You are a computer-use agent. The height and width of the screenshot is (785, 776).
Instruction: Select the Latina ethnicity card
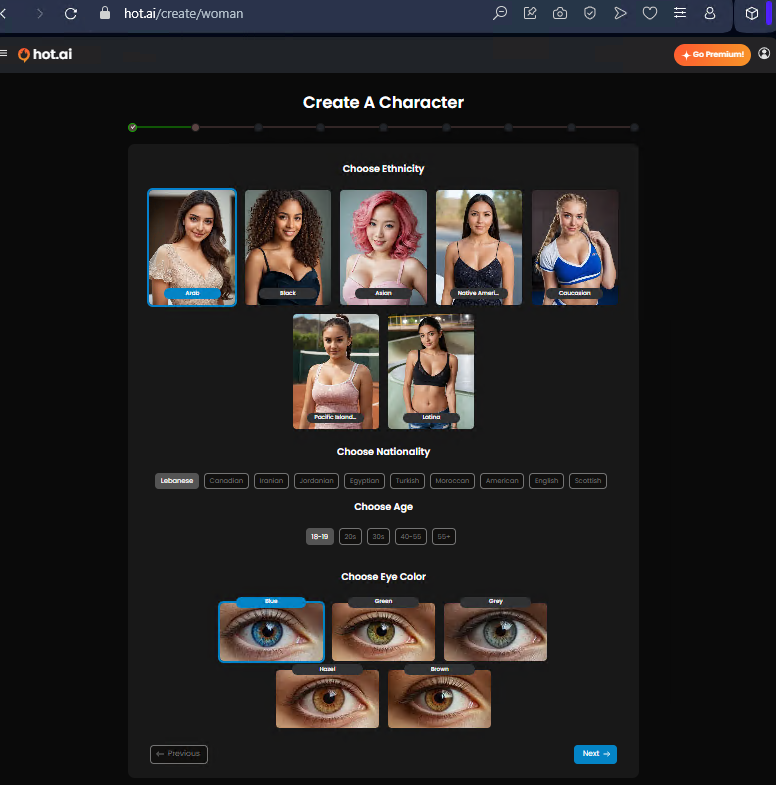point(431,371)
